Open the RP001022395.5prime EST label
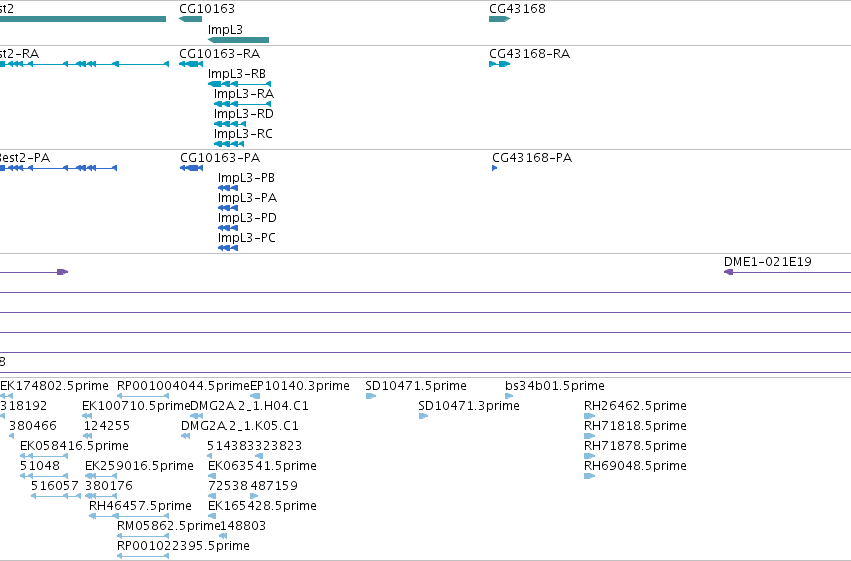Screen dimensions: 851x561 point(183,546)
